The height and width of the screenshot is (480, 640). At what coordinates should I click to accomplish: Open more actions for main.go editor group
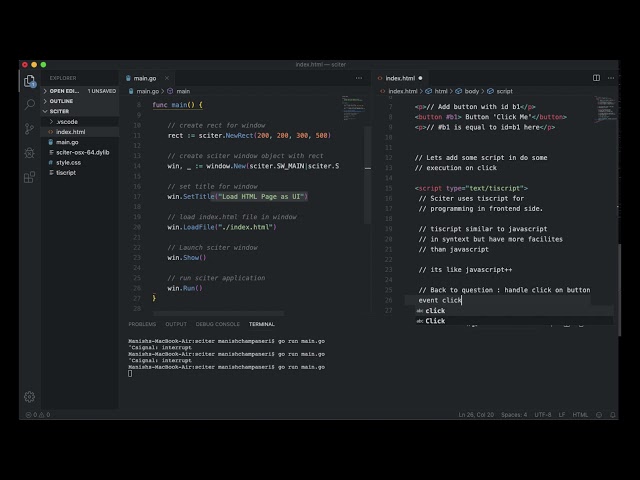359,78
